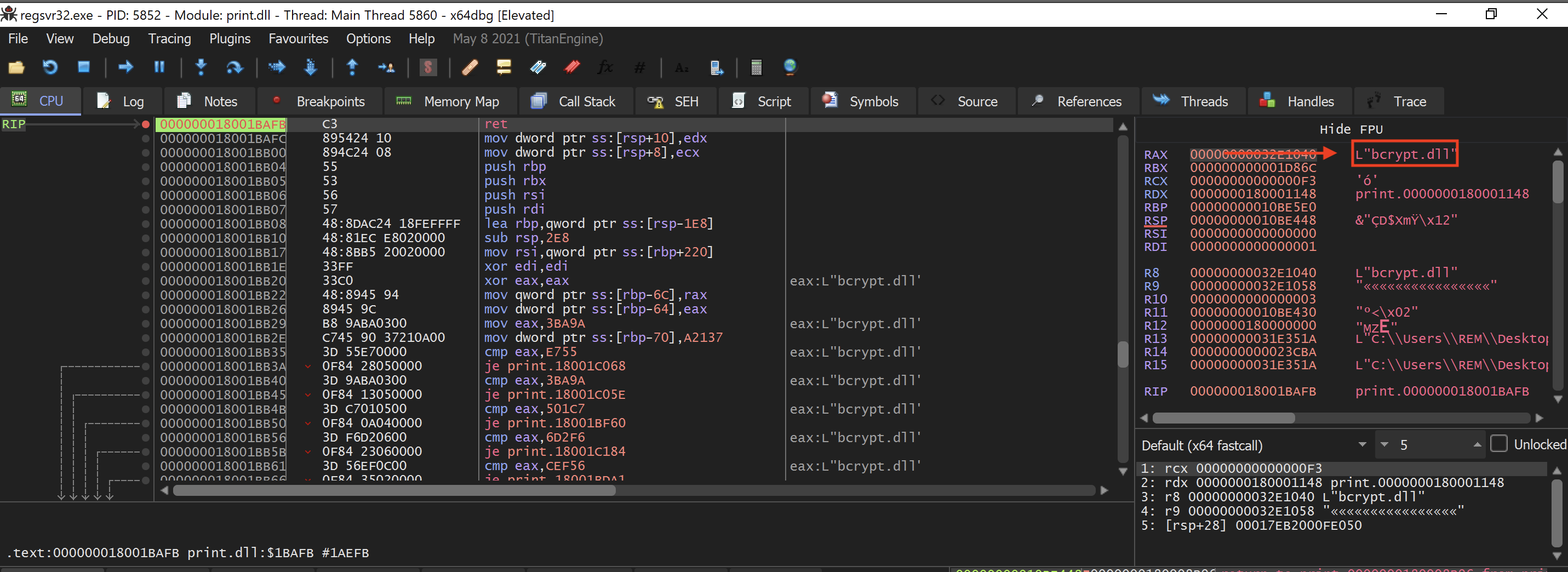Screen dimensions: 1568x572
Task: Switch to the Breakpoints tab
Action: [x=319, y=101]
